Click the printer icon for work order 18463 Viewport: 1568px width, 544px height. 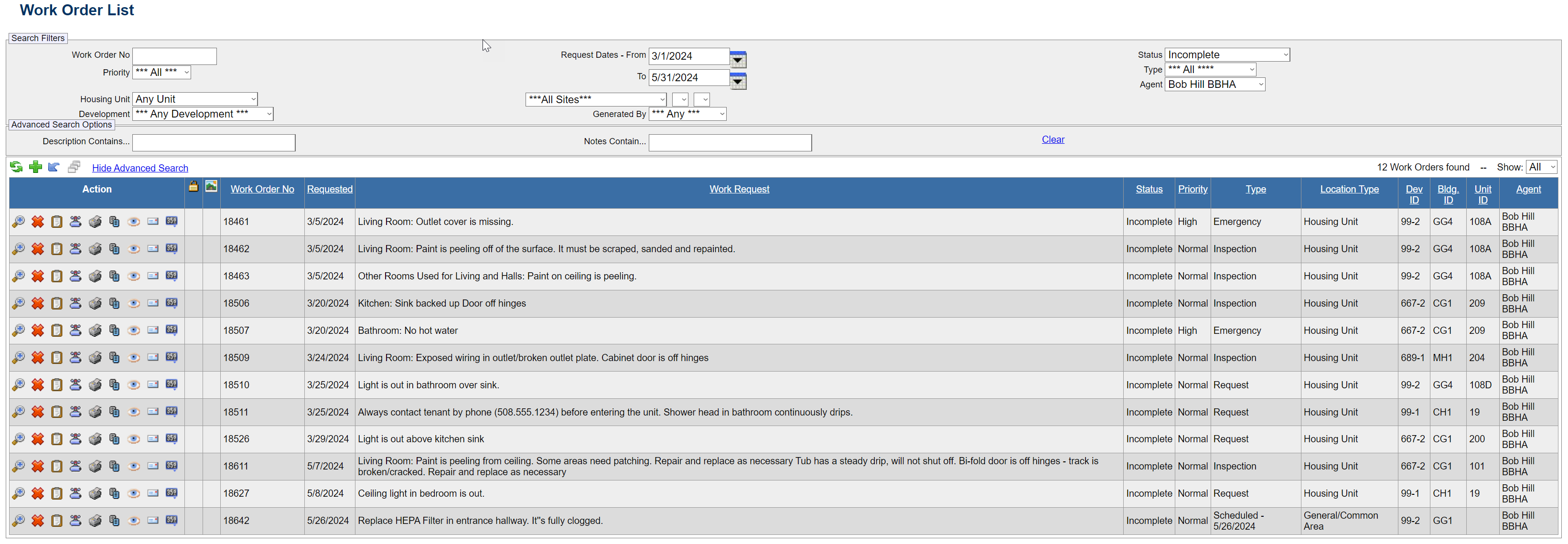pos(95,276)
